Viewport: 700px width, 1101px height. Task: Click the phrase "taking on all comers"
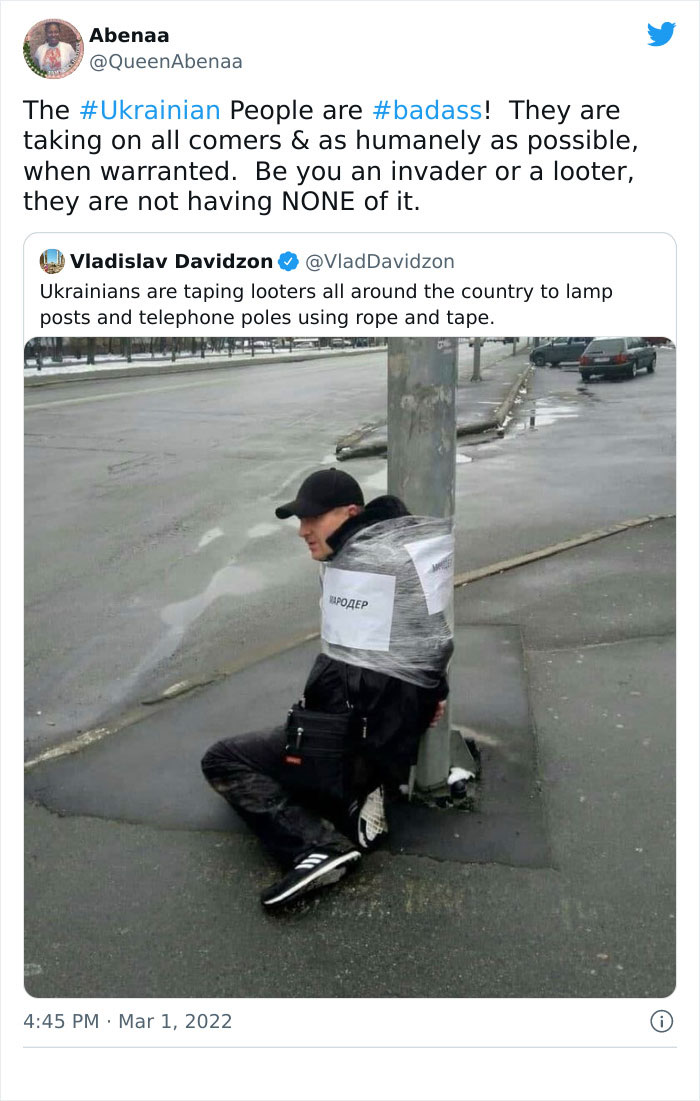(x=152, y=141)
